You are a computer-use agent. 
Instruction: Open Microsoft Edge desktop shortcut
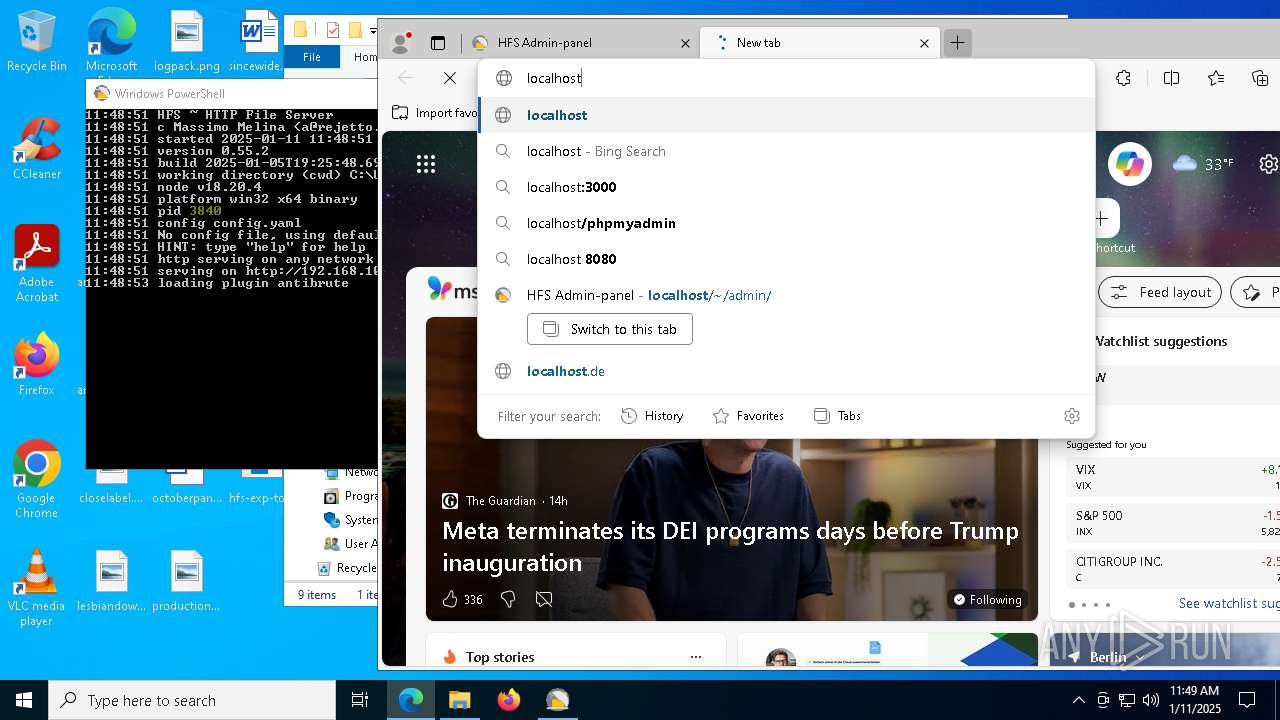tap(111, 42)
